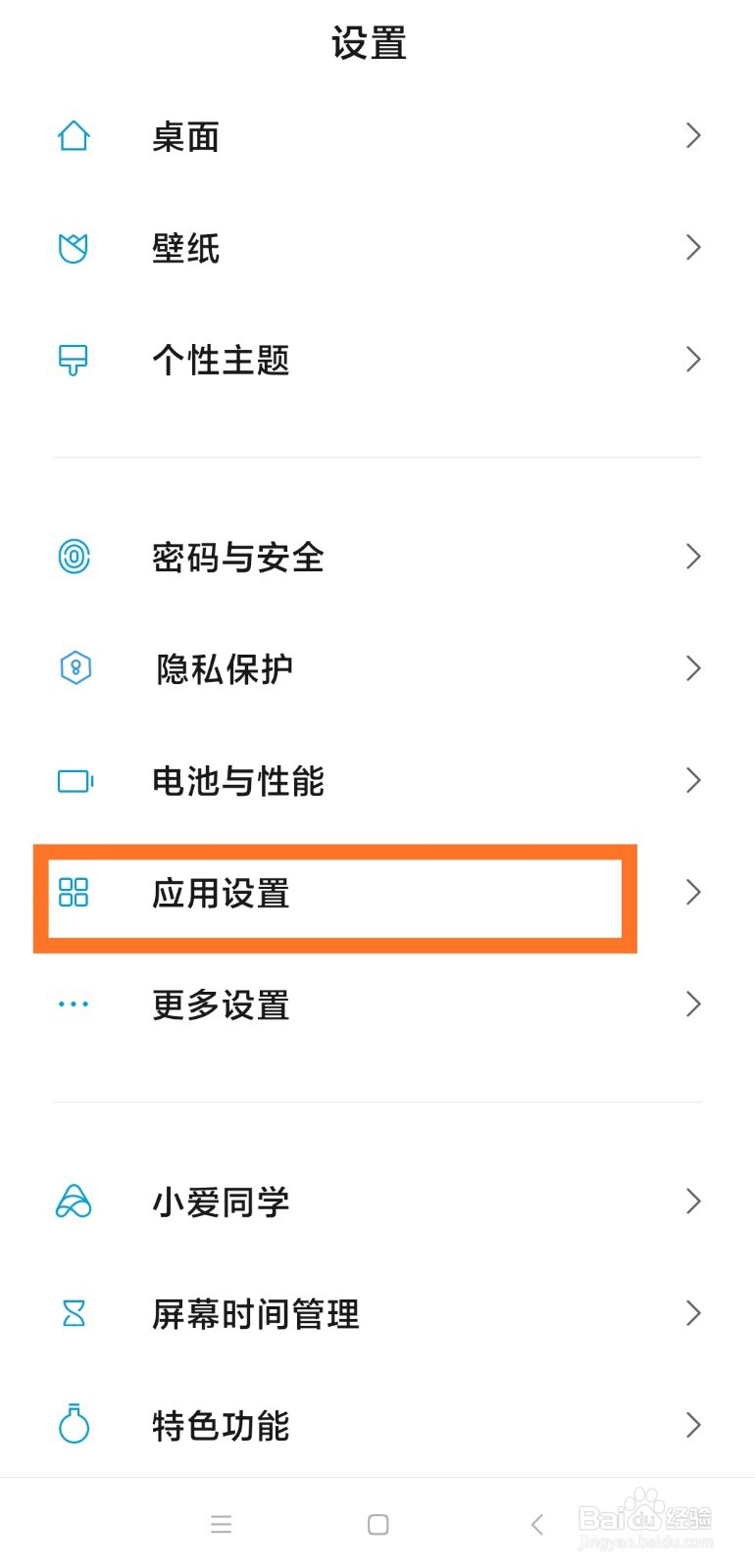Screen dimensions: 755x1568
Task: Expand the 应用设置 row chevron
Action: pos(692,892)
